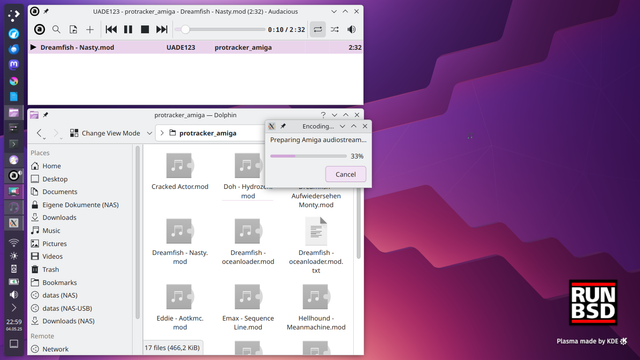The height and width of the screenshot is (360, 640).
Task: Click protracker_amiga breadcrumb folder
Action: pos(203,133)
